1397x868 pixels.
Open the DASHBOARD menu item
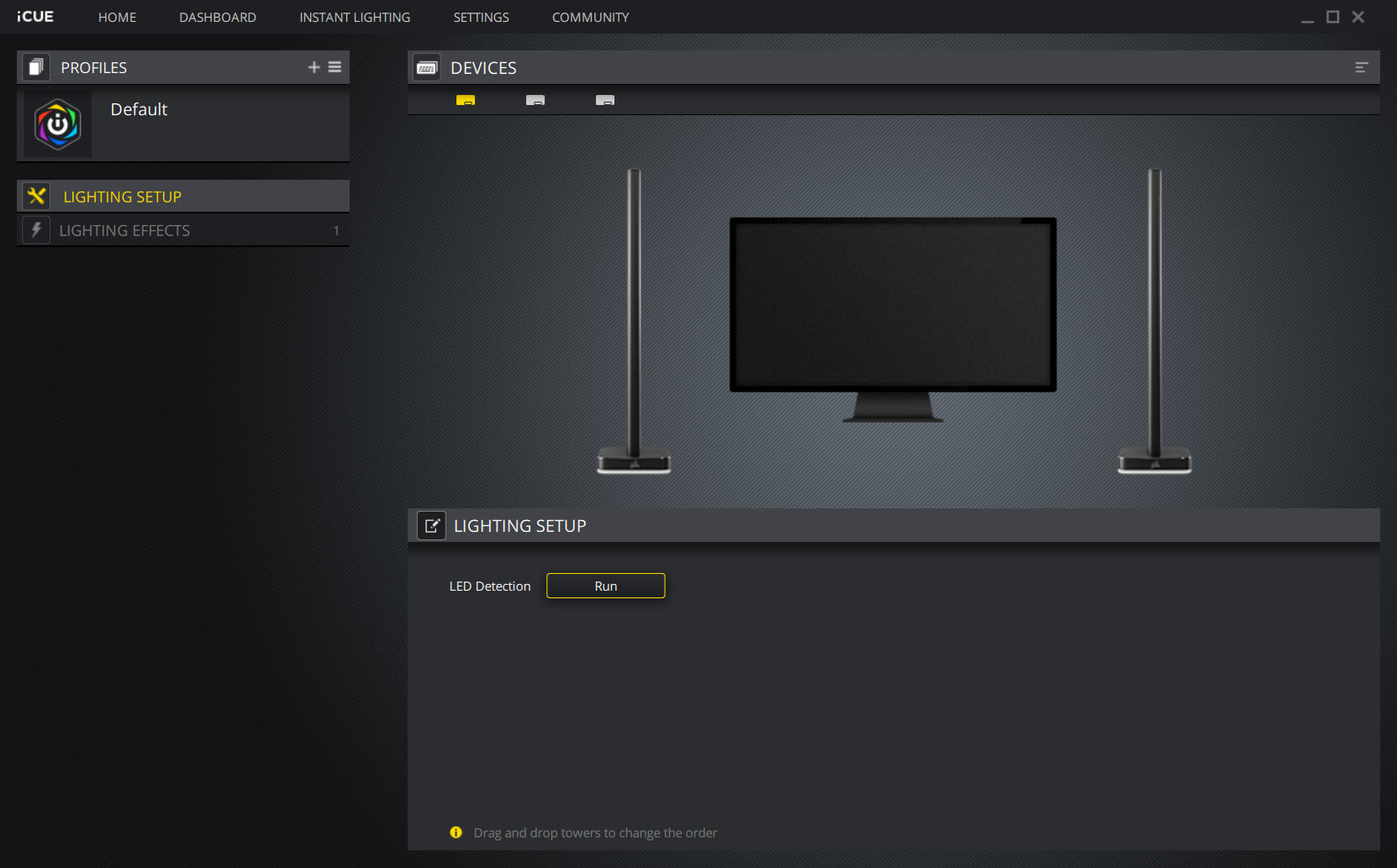tap(218, 17)
